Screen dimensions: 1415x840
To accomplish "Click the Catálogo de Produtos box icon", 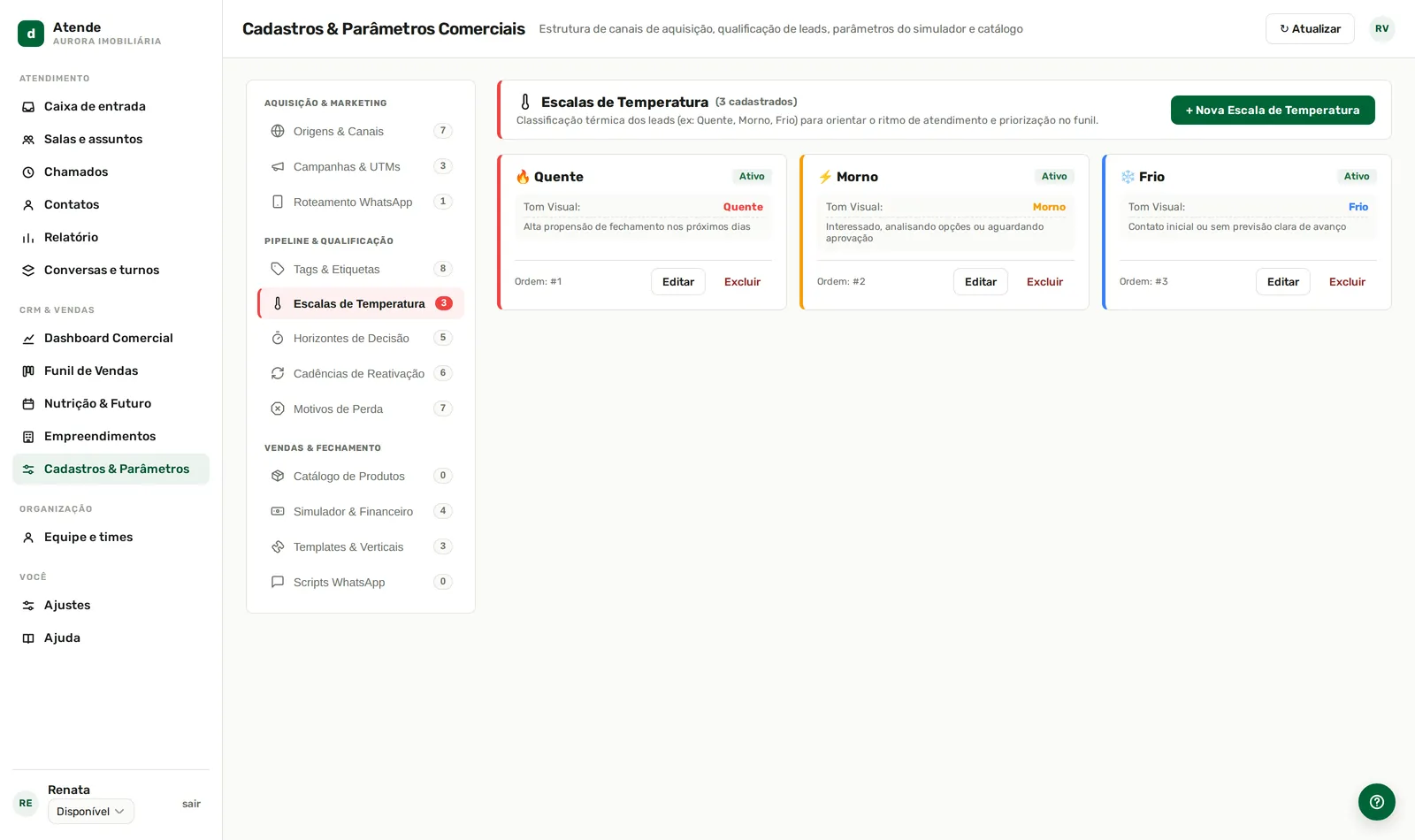I will [278, 476].
